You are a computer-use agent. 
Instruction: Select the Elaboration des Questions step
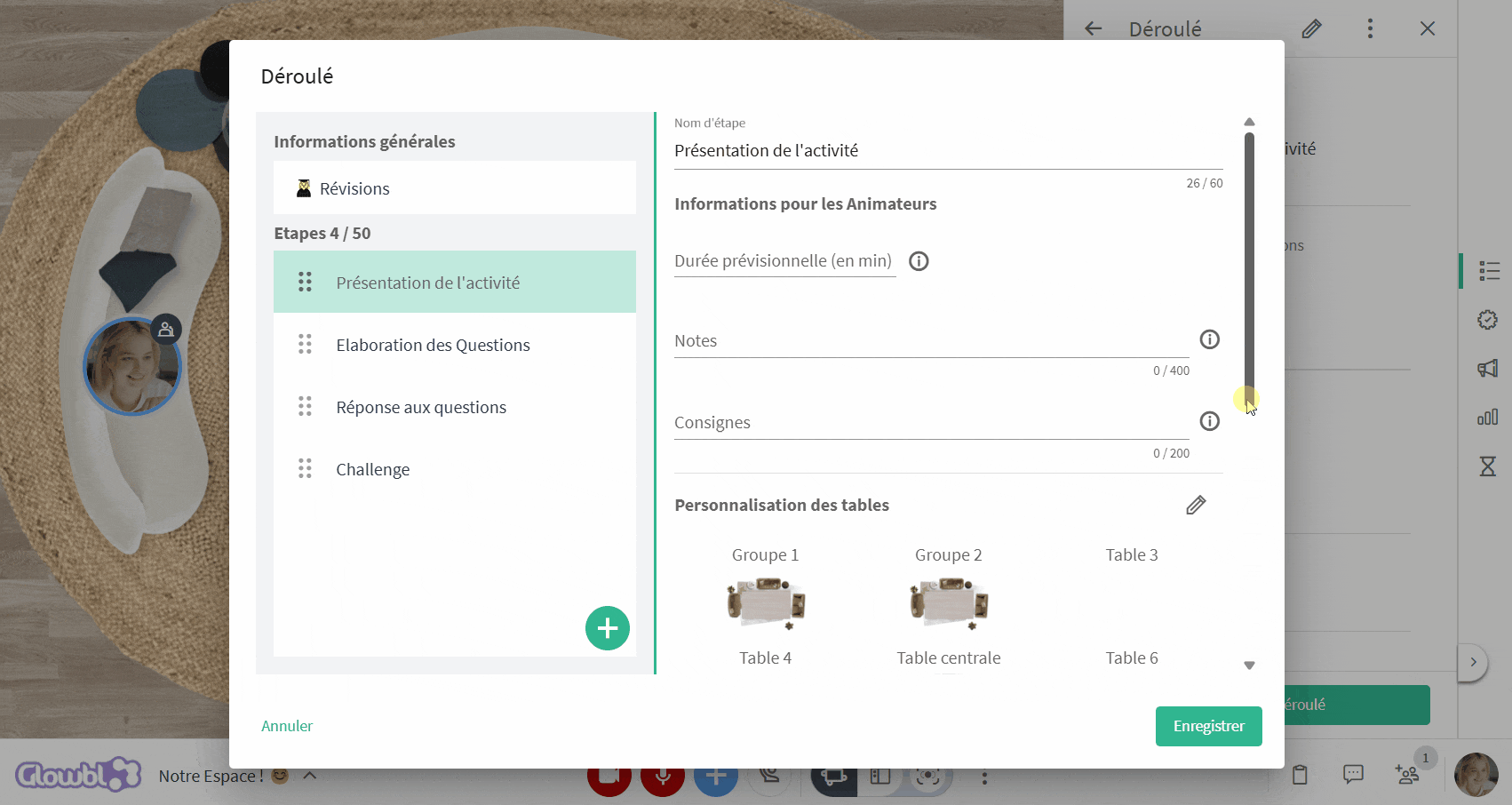tap(455, 344)
